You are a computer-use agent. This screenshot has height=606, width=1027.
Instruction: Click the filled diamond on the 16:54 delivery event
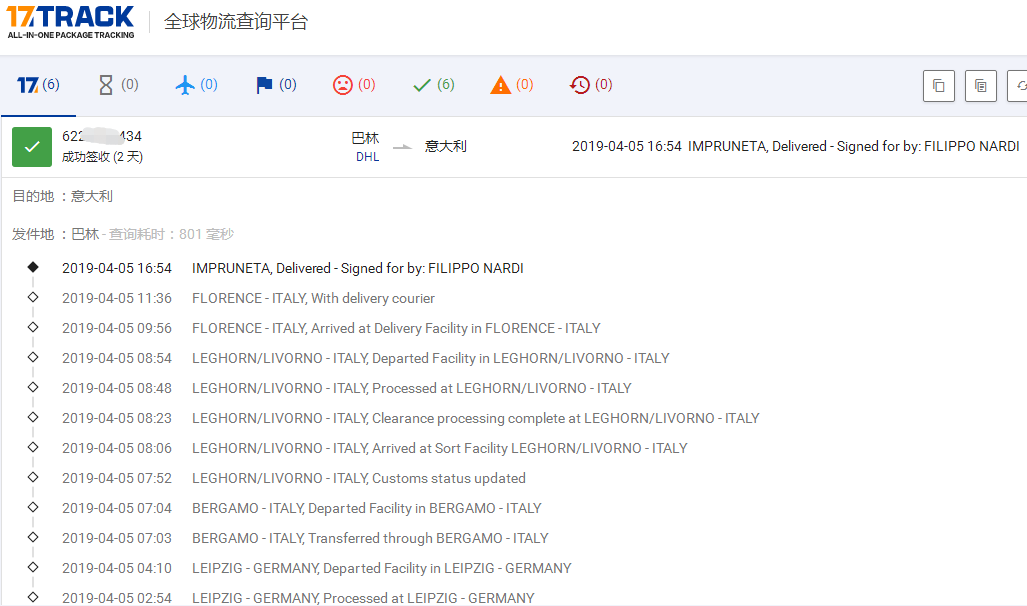coord(34,267)
